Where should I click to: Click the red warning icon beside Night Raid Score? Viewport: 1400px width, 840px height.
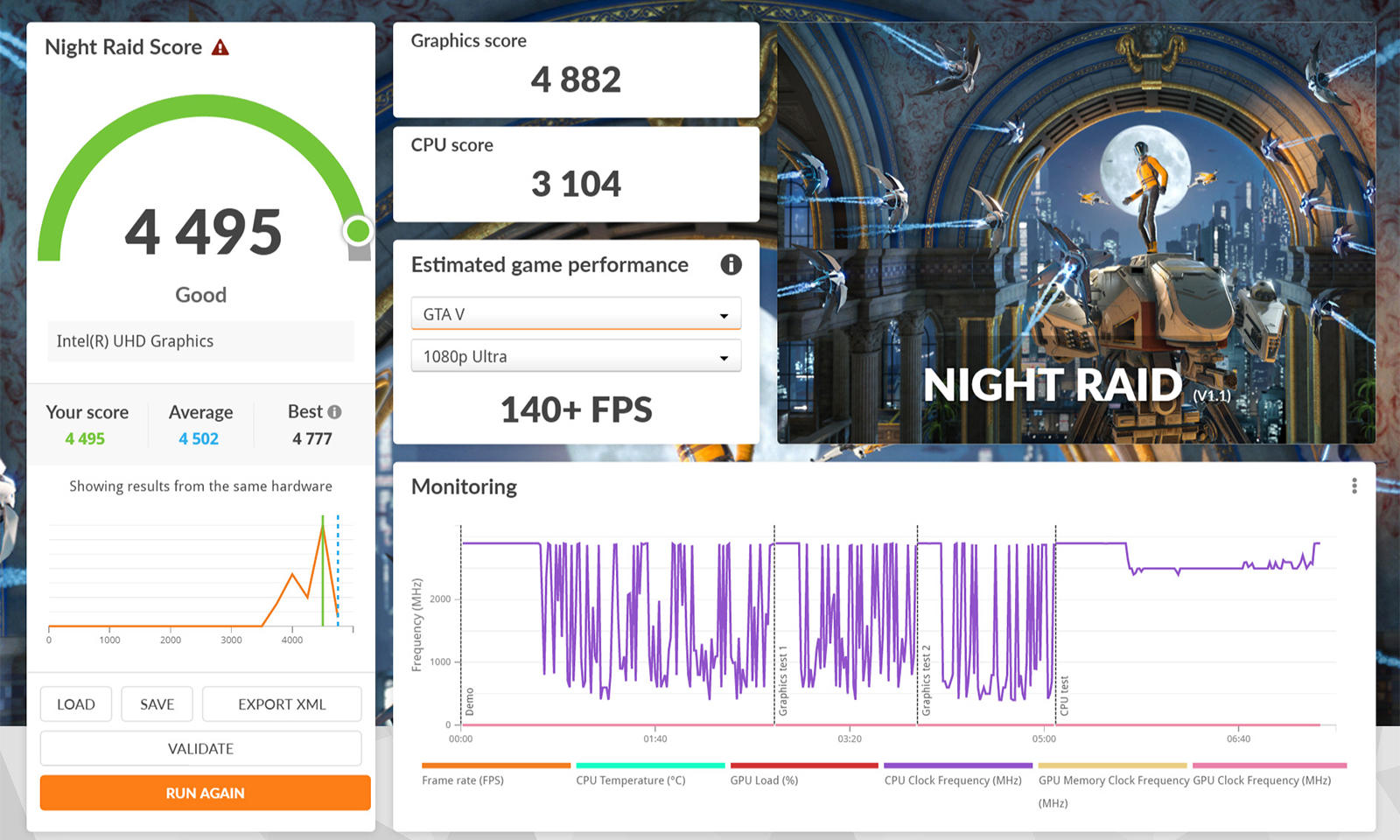point(220,47)
